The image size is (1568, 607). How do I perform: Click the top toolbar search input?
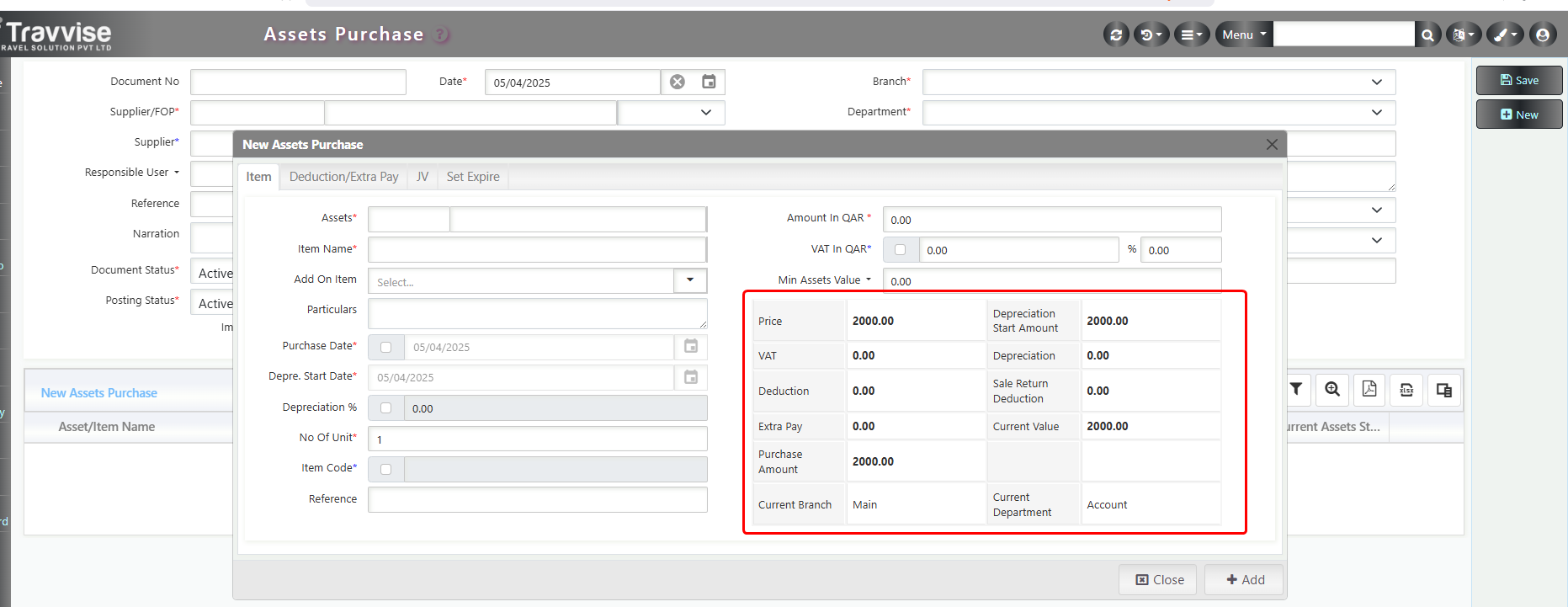tap(1344, 35)
